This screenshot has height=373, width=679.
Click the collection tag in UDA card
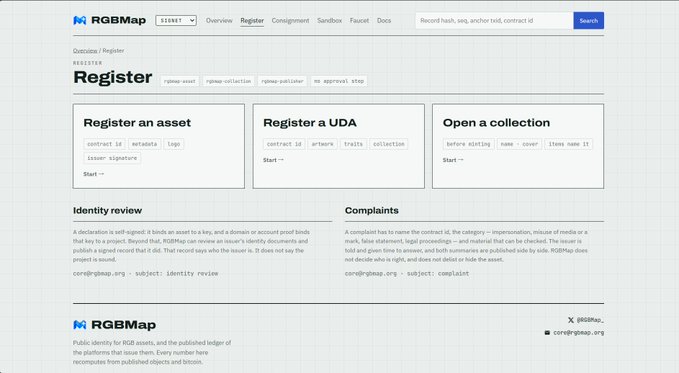389,144
